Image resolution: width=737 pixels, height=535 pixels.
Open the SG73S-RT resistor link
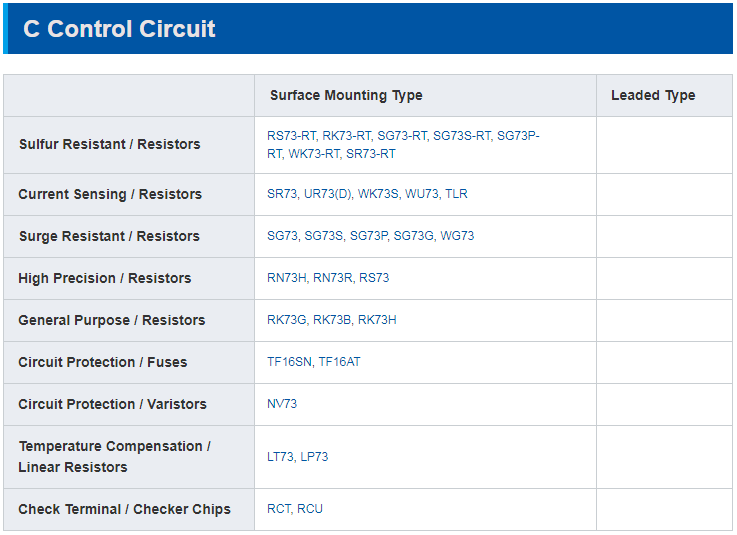click(x=462, y=136)
